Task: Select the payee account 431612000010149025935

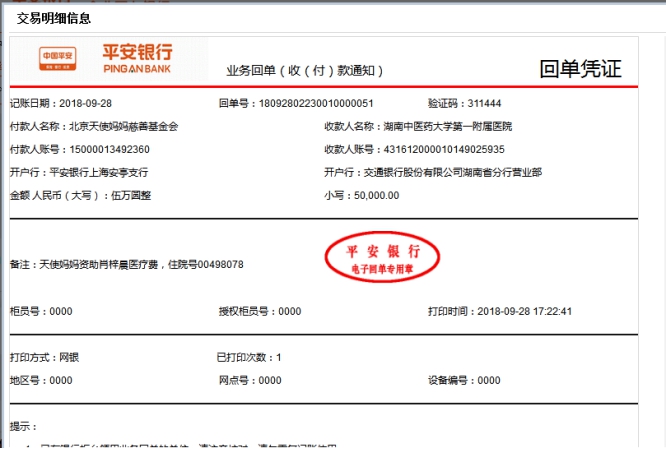Action: tap(444, 150)
